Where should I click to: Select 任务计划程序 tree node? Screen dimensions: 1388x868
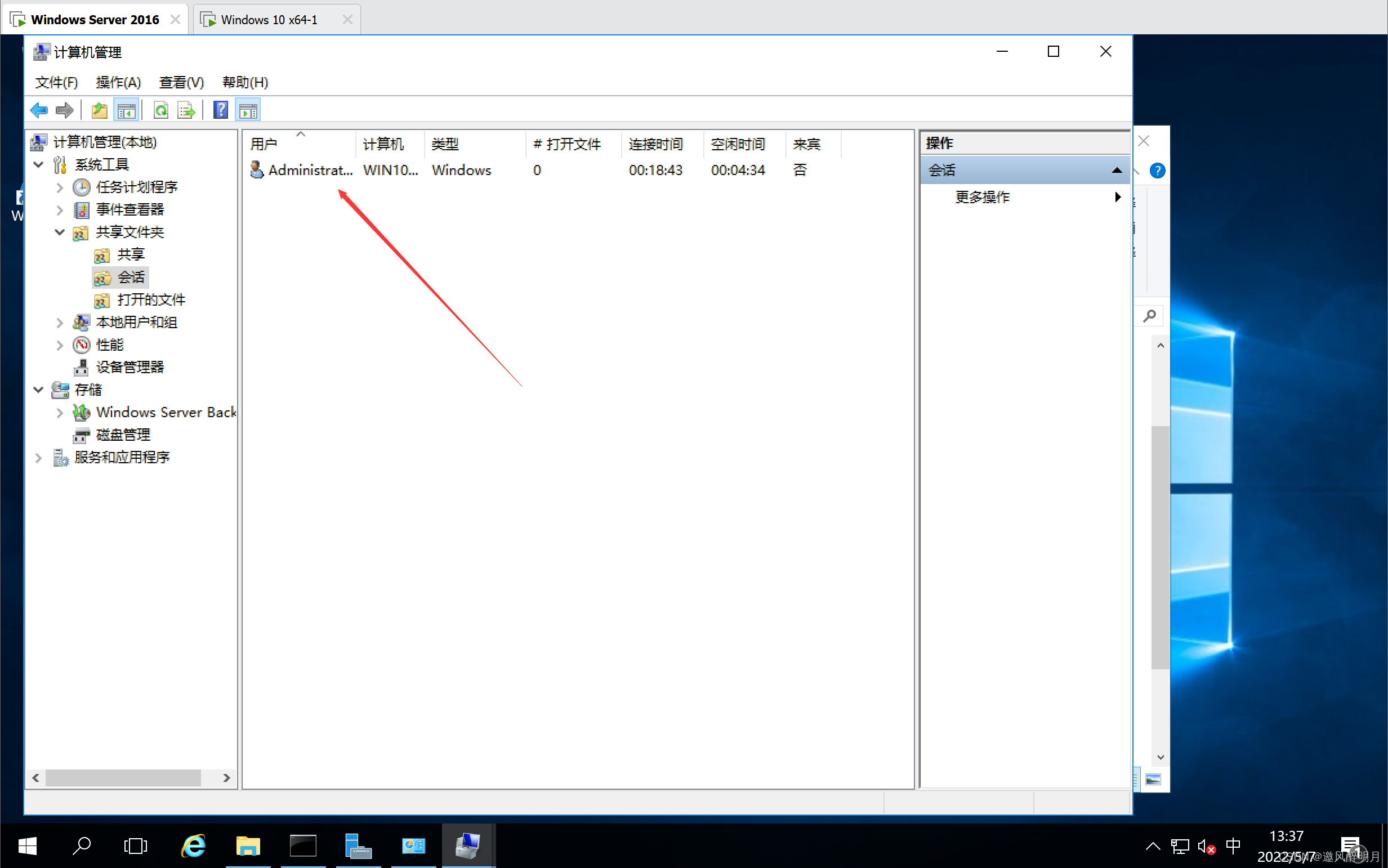[137, 187]
